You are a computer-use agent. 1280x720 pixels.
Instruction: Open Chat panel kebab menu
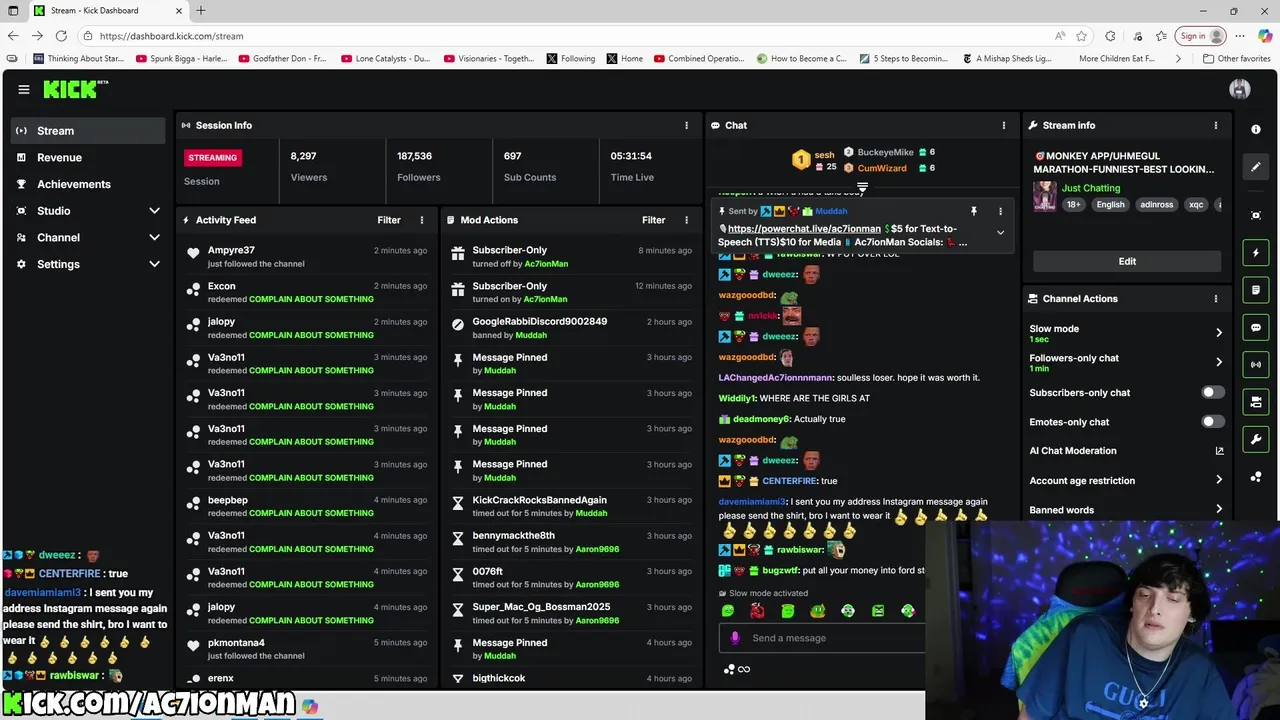(1003, 125)
